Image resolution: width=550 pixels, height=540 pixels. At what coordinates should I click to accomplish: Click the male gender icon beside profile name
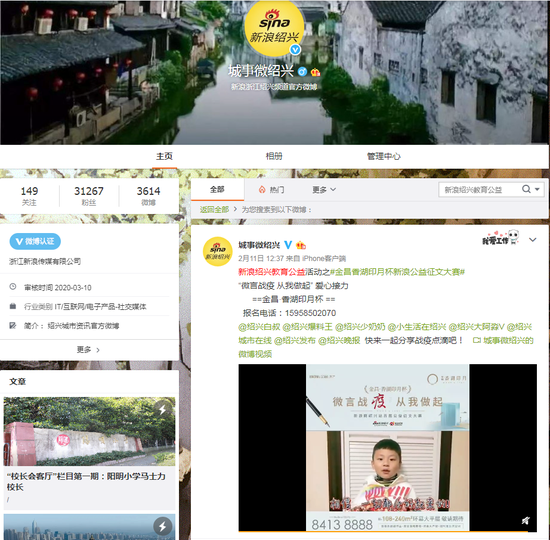pos(302,72)
